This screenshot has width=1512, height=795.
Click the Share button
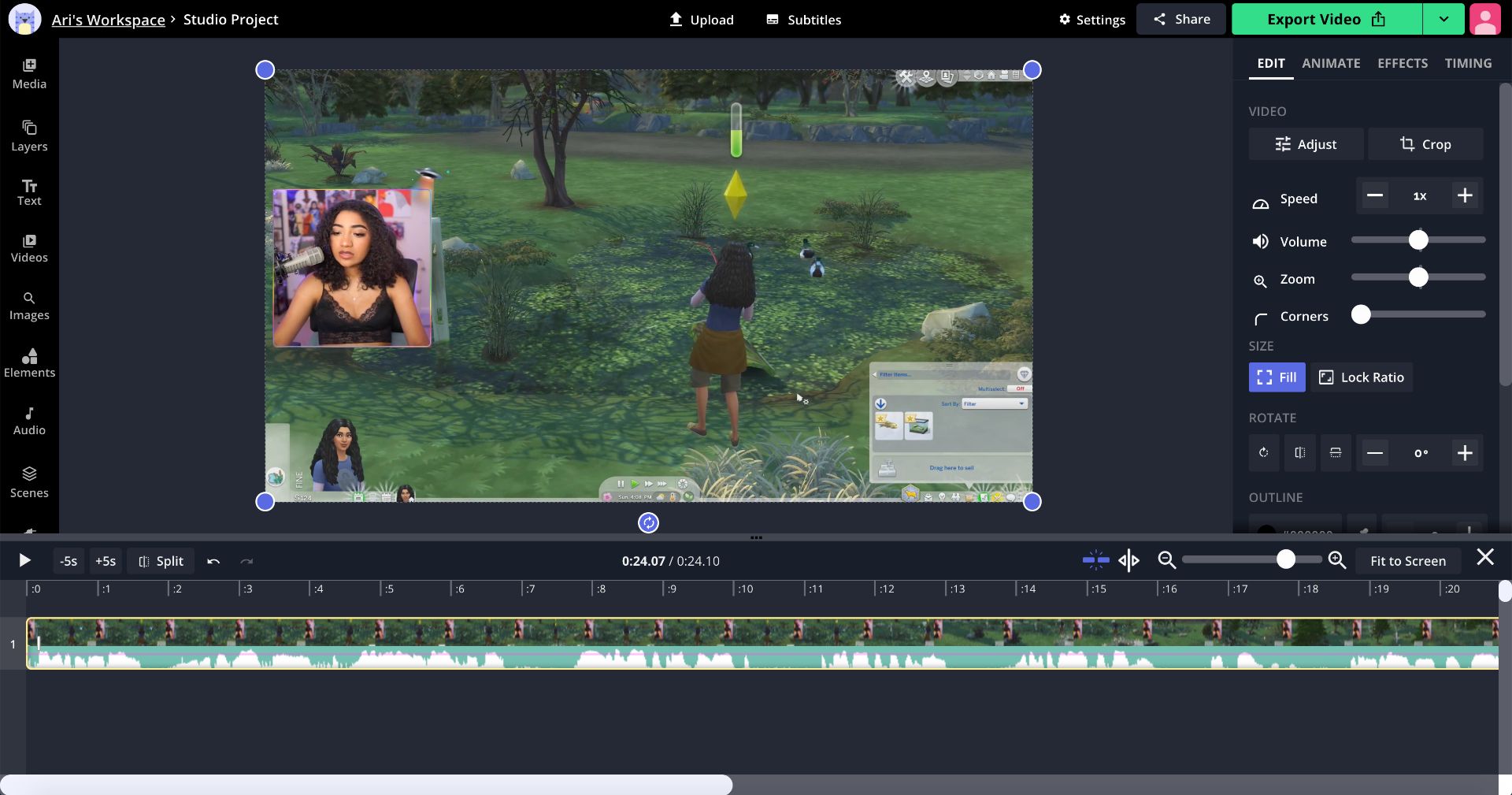tap(1181, 20)
